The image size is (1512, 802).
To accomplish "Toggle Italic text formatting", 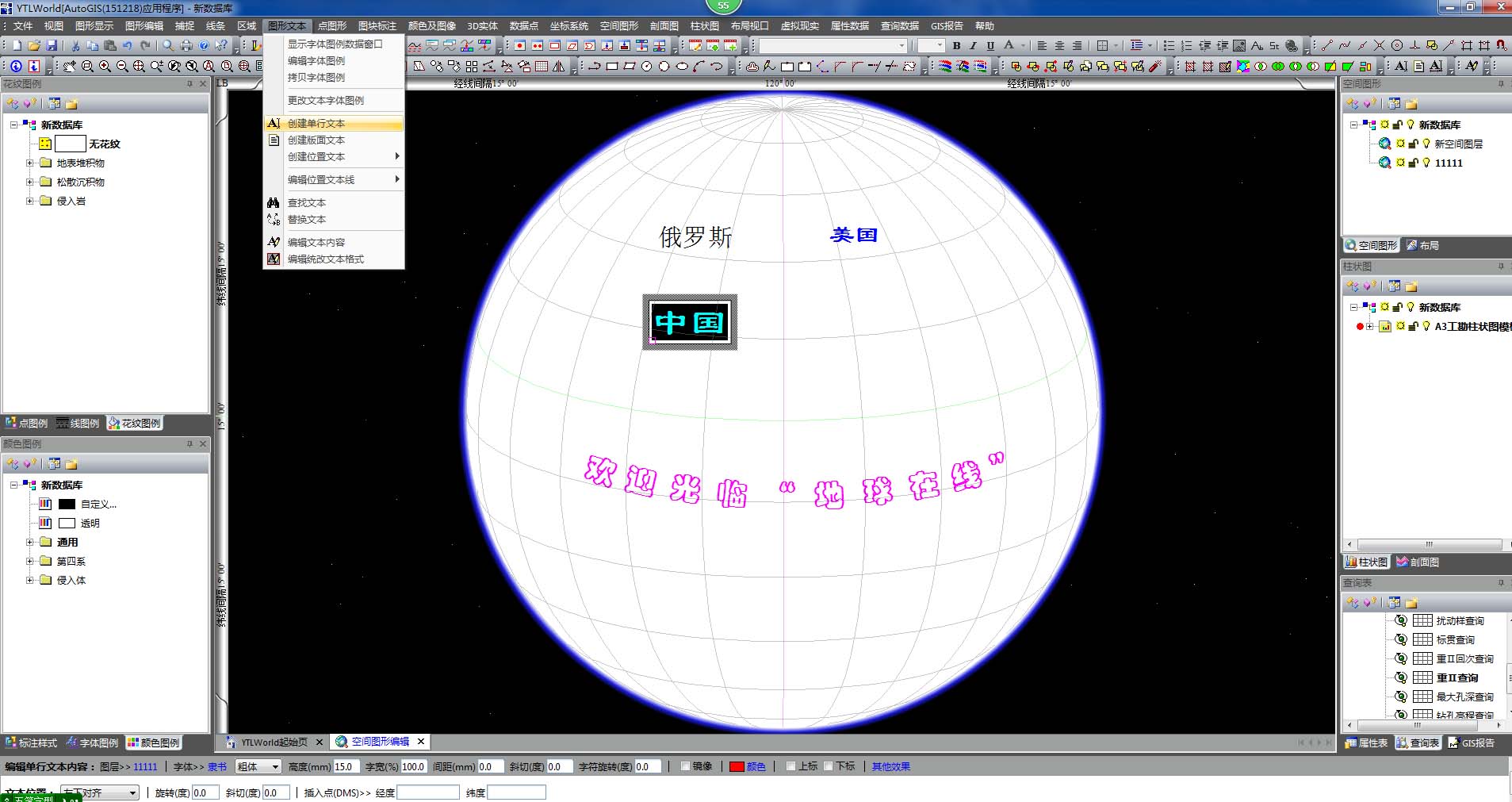I will click(x=973, y=46).
